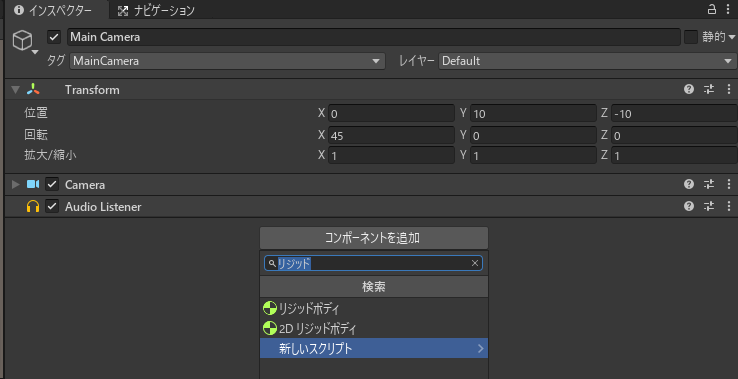Open Audio Listener help reference icon

click(x=689, y=206)
